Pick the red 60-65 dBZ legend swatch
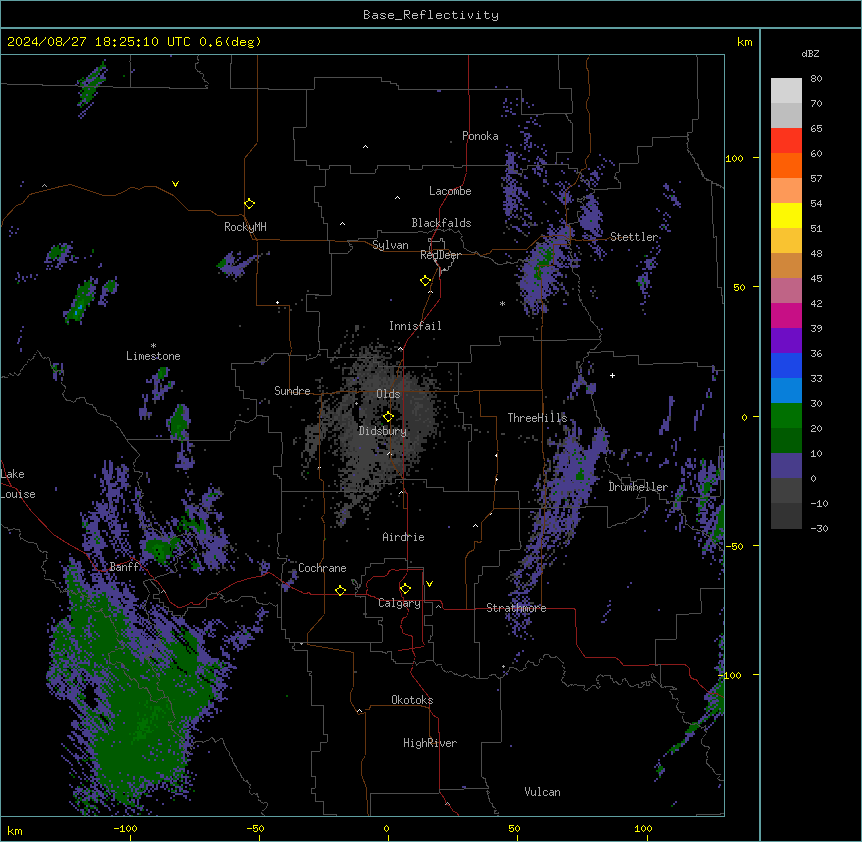 (x=786, y=141)
